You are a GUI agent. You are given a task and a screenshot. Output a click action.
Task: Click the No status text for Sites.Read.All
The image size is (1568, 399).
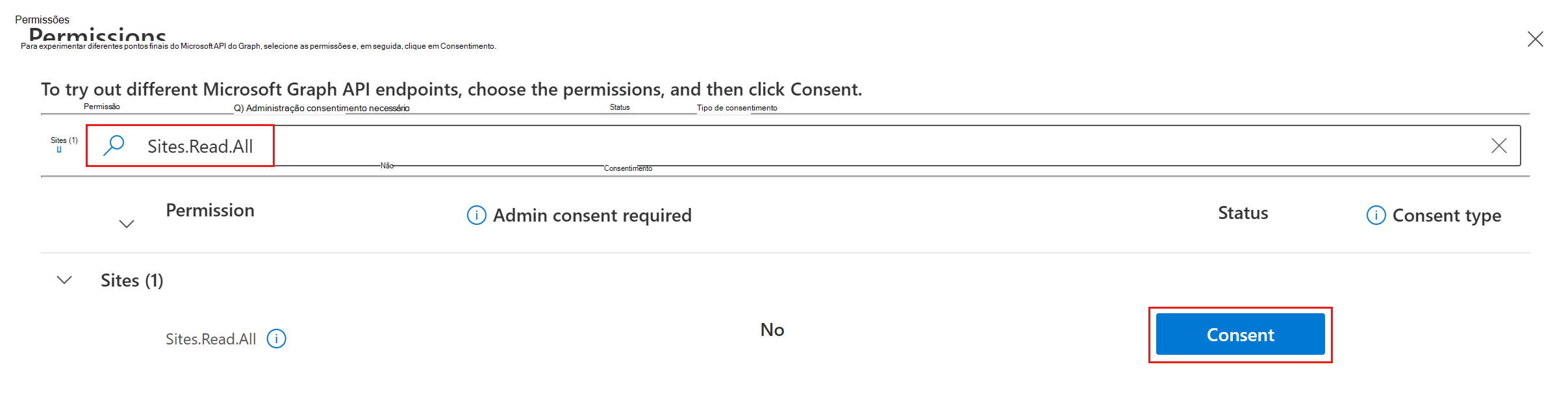772,329
